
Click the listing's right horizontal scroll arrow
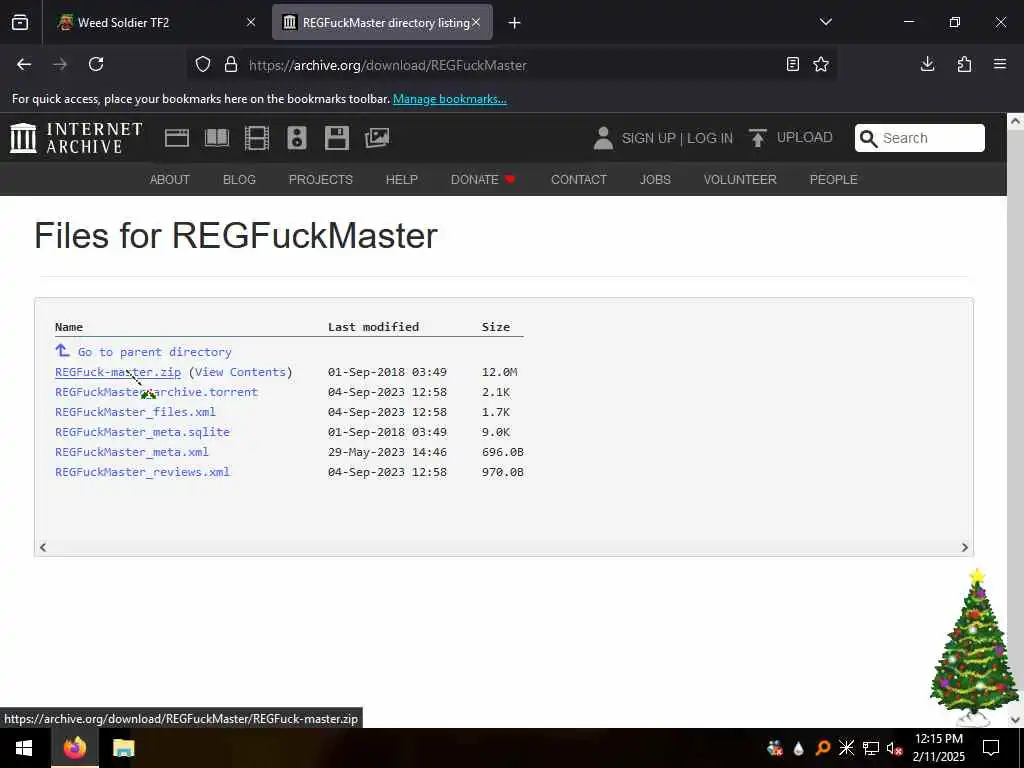[965, 548]
